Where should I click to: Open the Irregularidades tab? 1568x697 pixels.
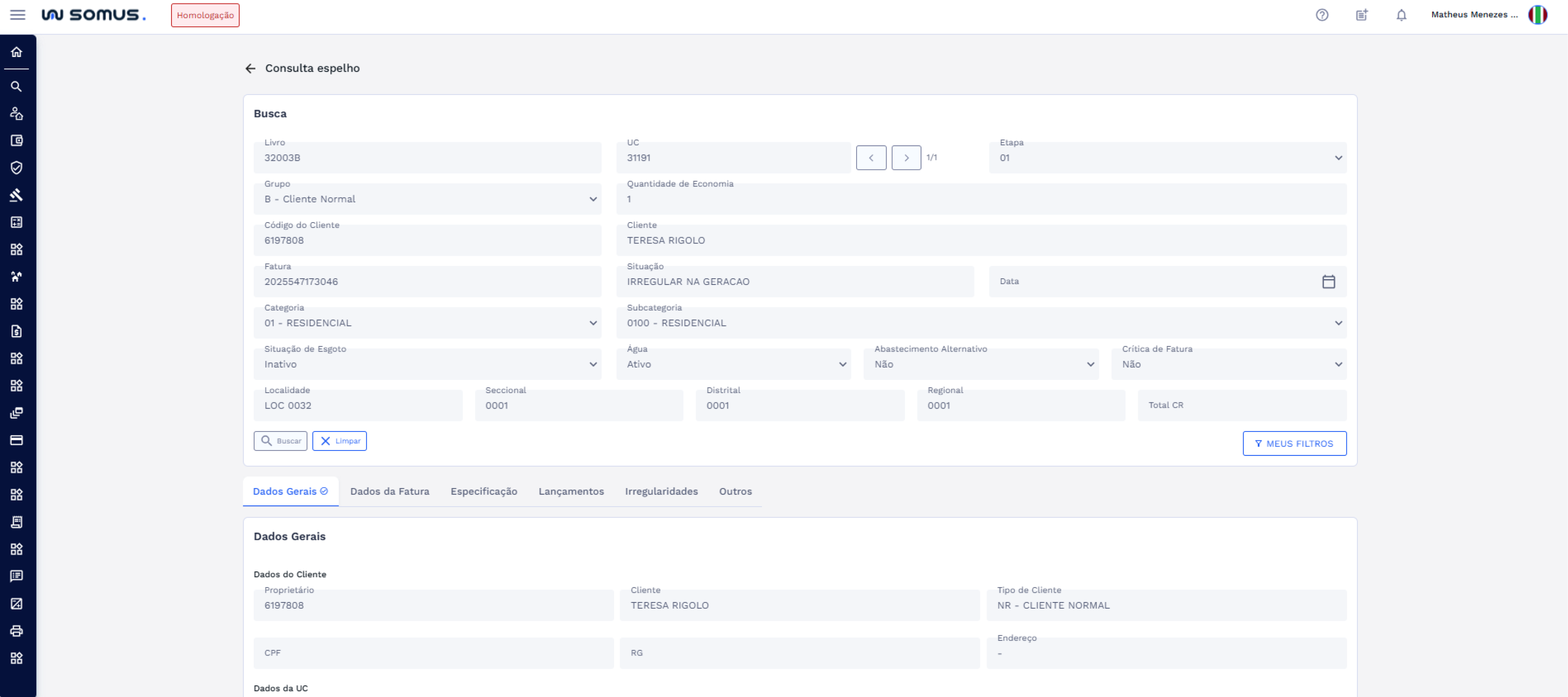(661, 492)
